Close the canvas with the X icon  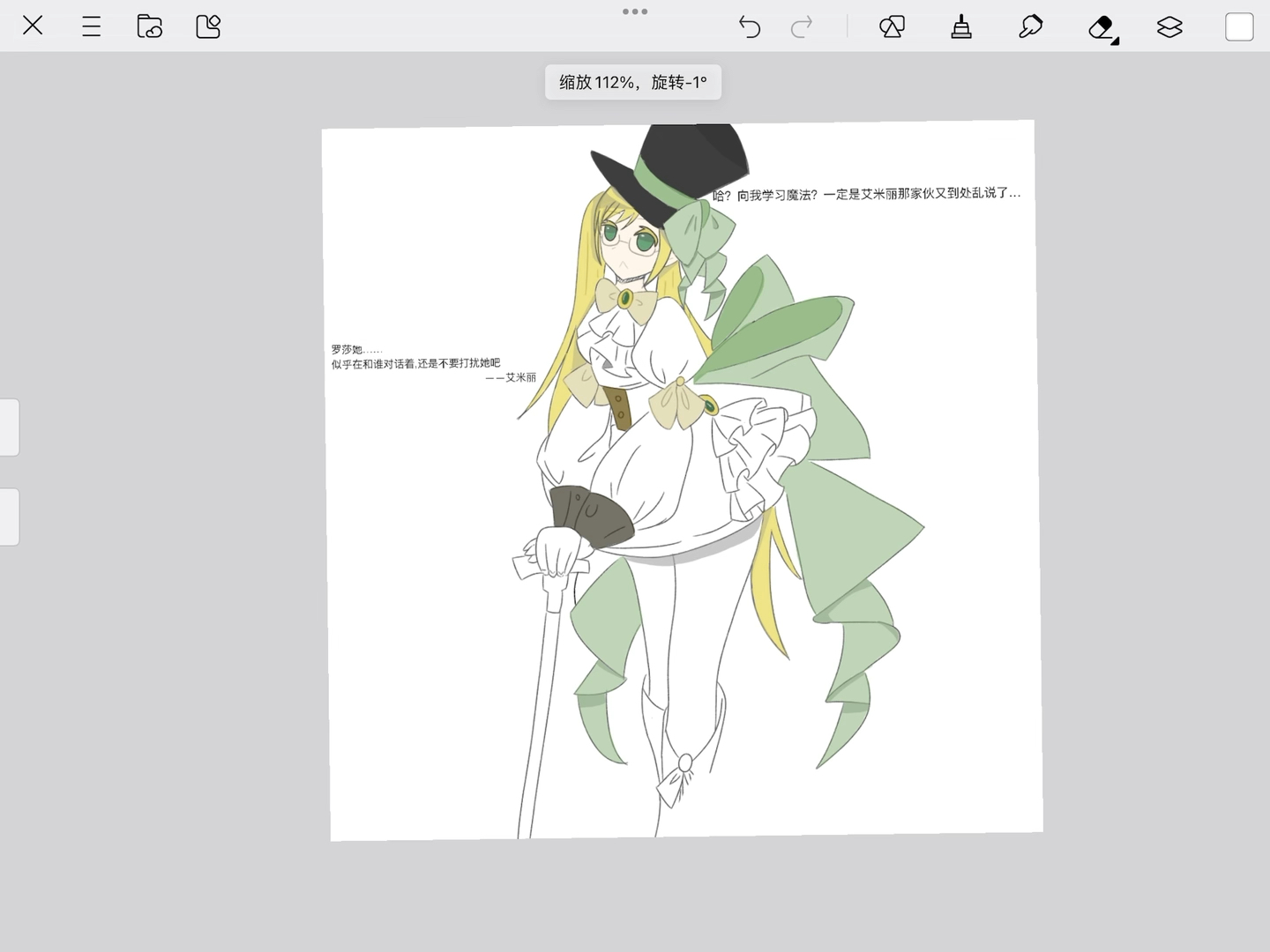[33, 26]
